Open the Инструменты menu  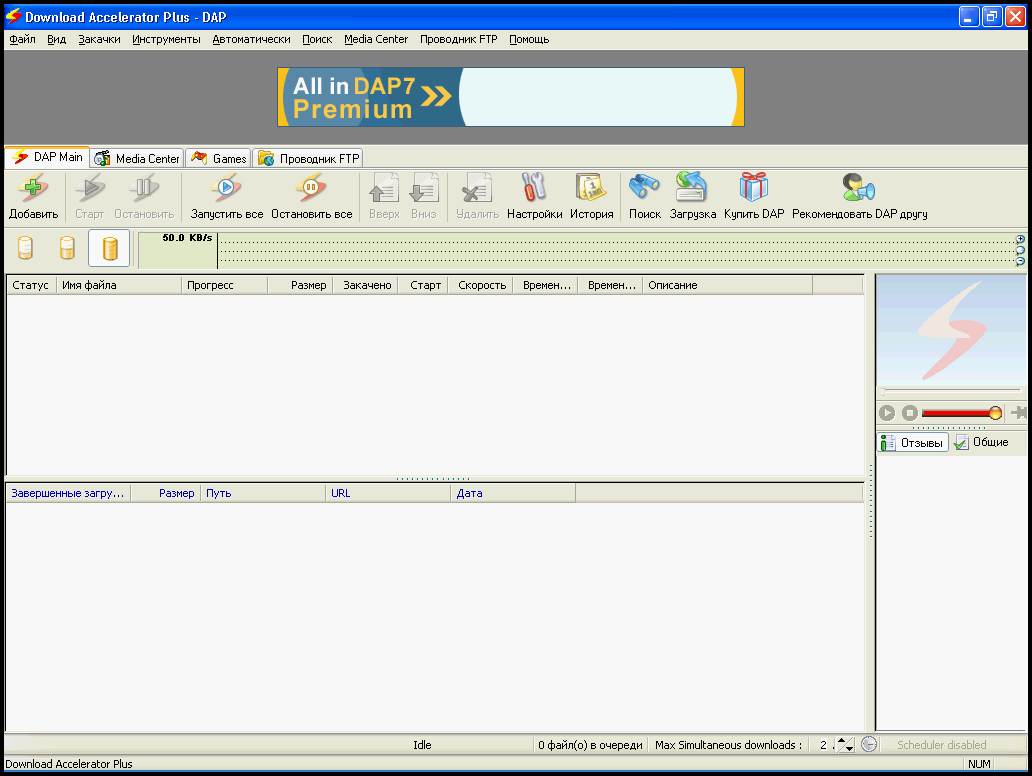click(166, 39)
